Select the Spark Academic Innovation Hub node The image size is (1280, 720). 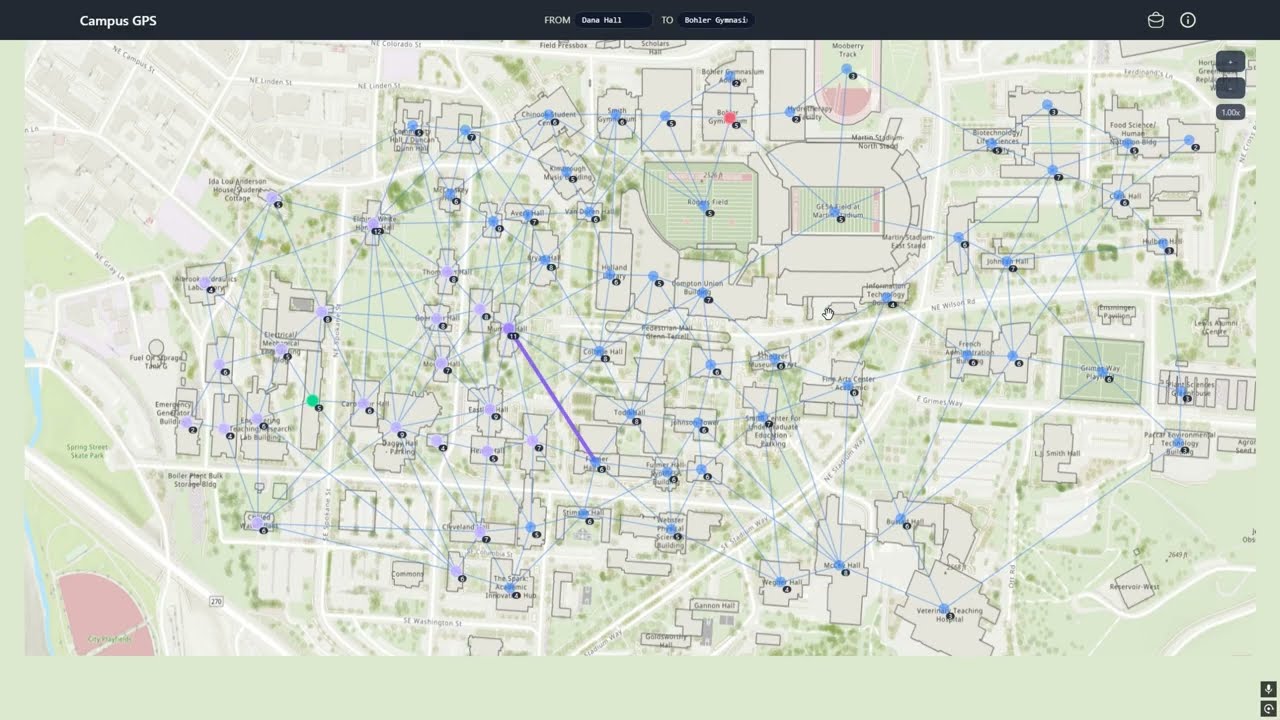point(510,587)
